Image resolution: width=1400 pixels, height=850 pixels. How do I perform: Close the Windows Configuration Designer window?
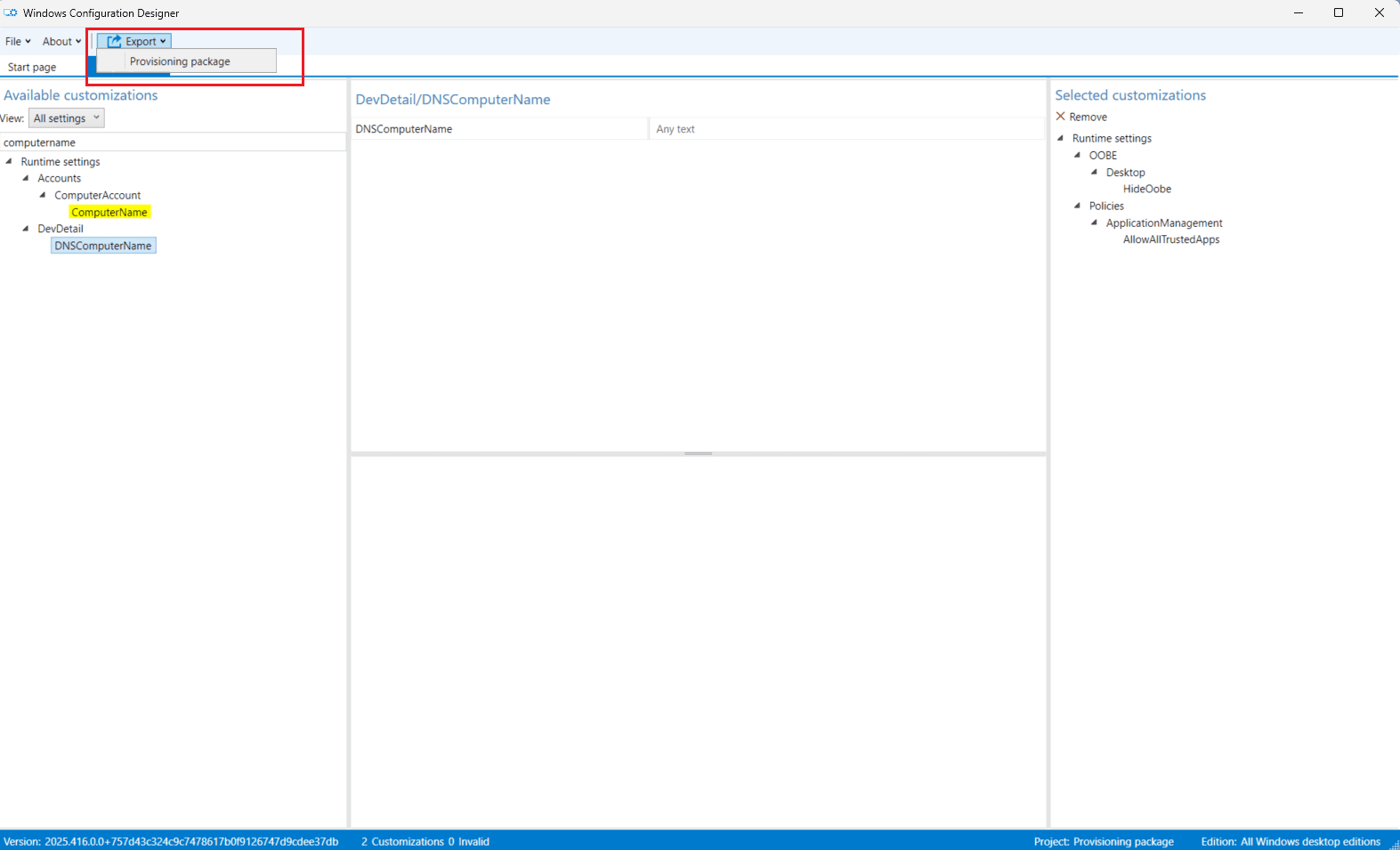click(1380, 12)
